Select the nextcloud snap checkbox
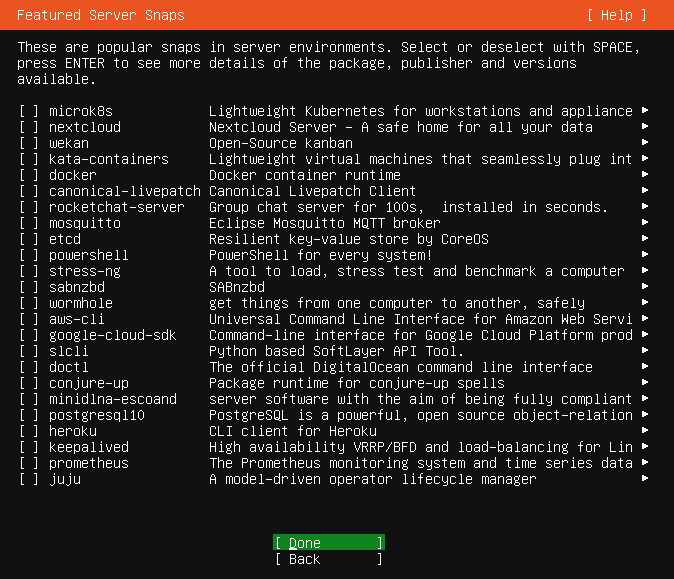Screen dimensions: 674x579 tap(29, 127)
